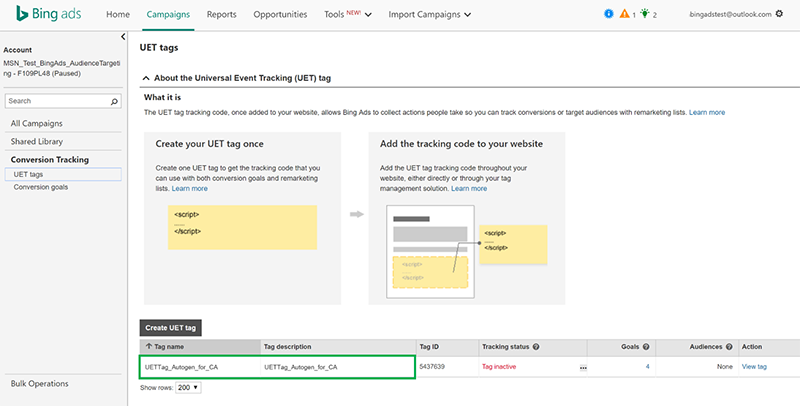
Task: Open the ellipsis beside Tag inactive
Action: pyautogui.click(x=583, y=368)
